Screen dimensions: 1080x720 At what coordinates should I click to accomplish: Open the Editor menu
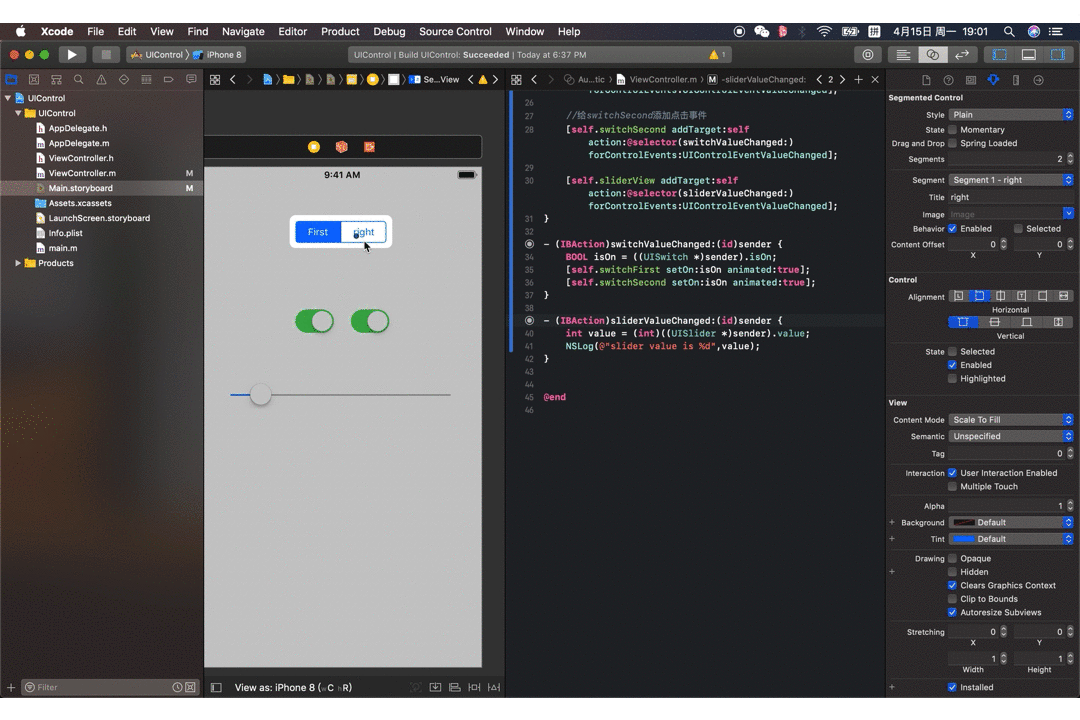[293, 32]
